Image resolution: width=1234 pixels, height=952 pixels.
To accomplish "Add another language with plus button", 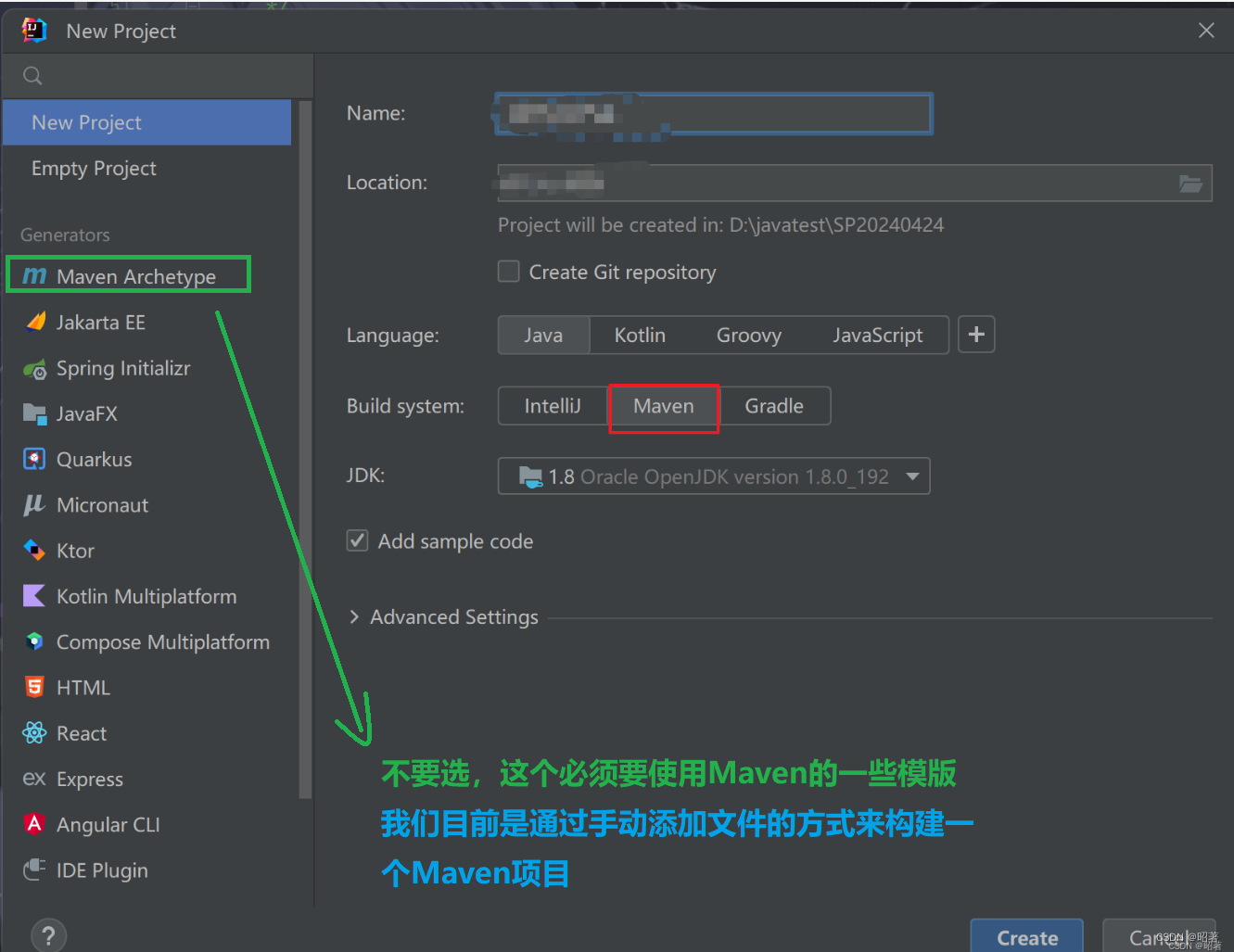I will tap(976, 335).
